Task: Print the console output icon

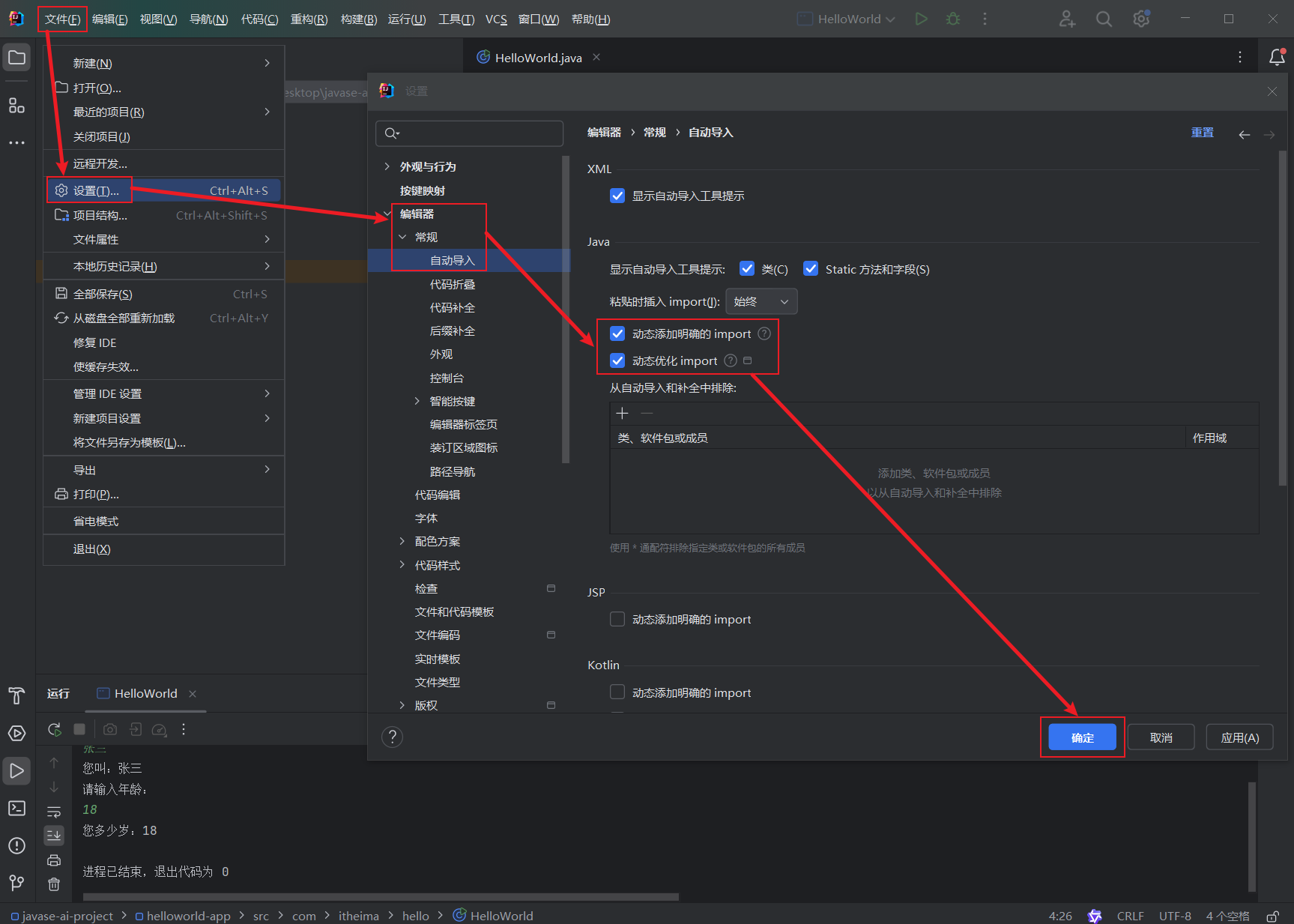Action: [54, 860]
